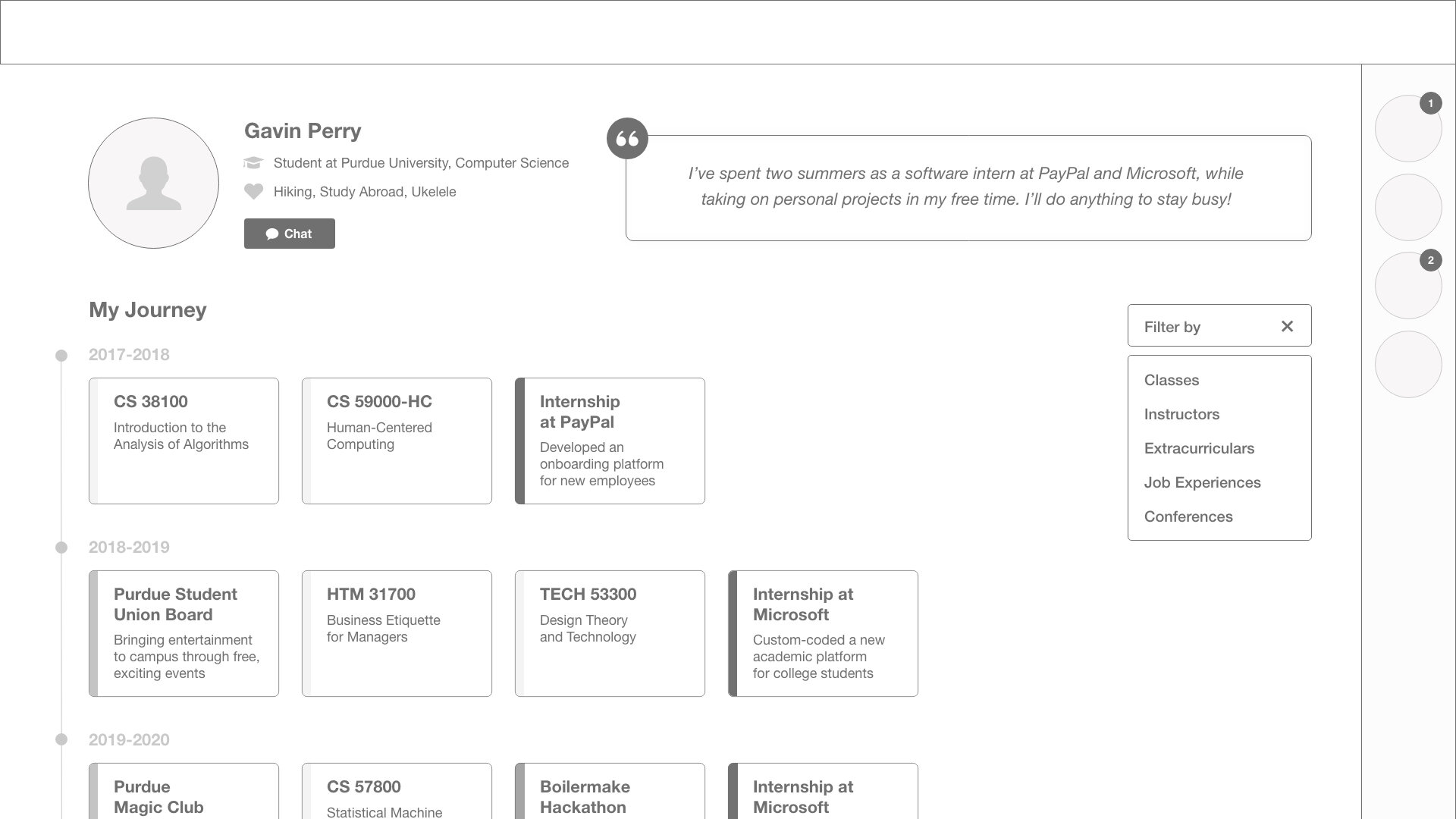Click 'Student at Purdue University, Computer Science'
Image resolution: width=1456 pixels, height=819 pixels.
421,163
